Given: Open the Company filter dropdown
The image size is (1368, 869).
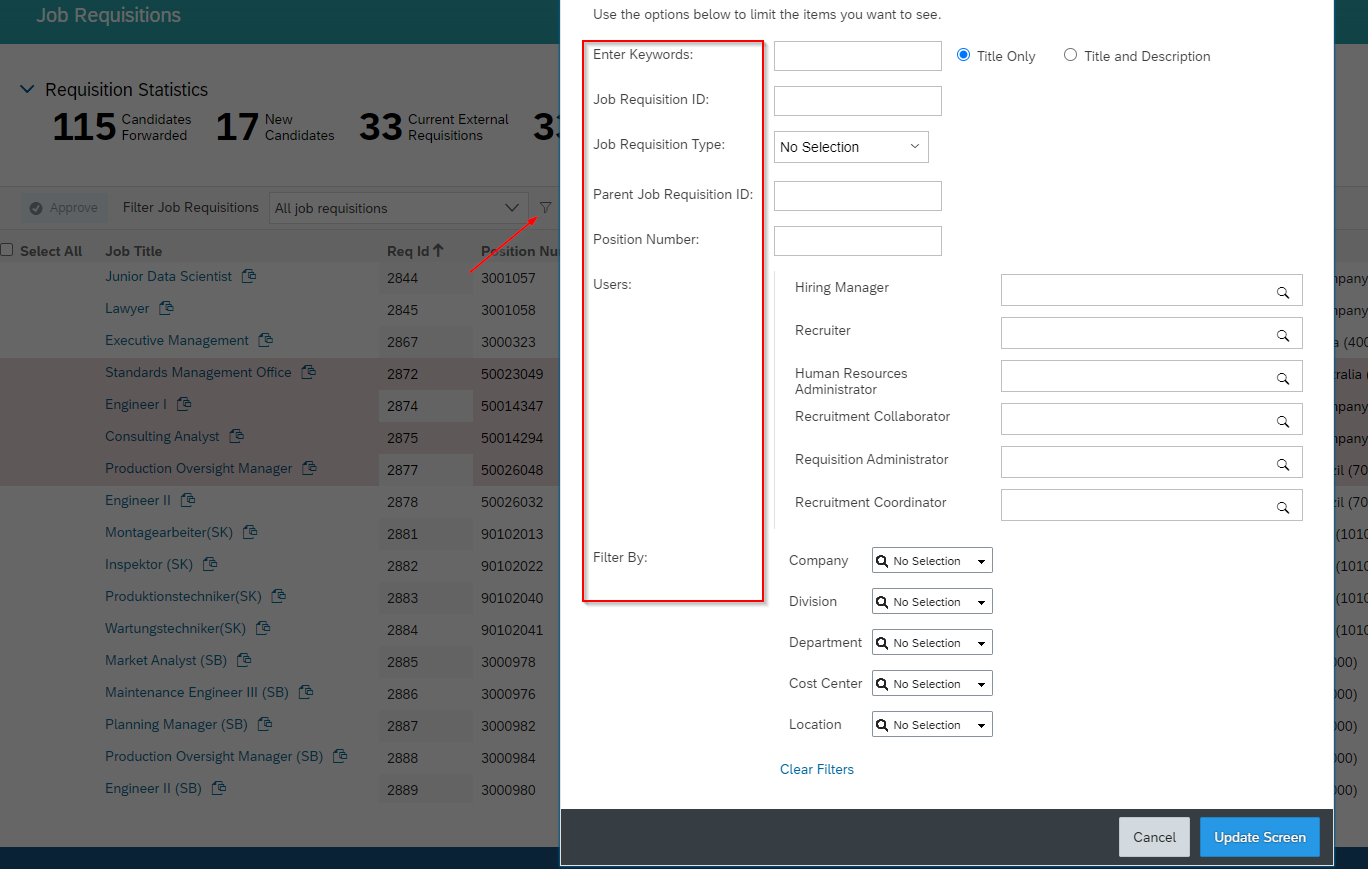Looking at the screenshot, I should [x=932, y=561].
